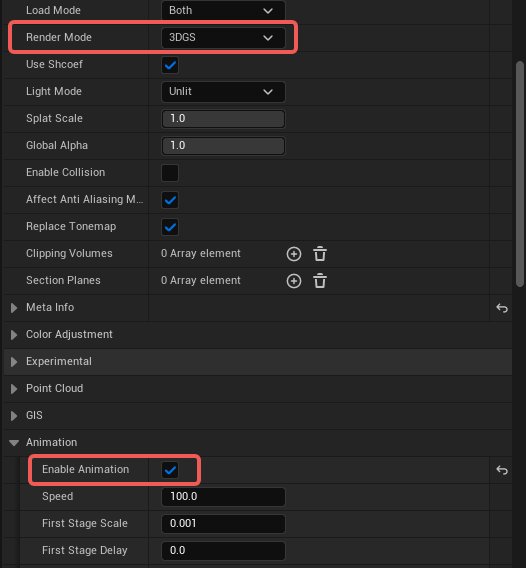Open Light Mode dropdown set to Unlit

(x=223, y=92)
